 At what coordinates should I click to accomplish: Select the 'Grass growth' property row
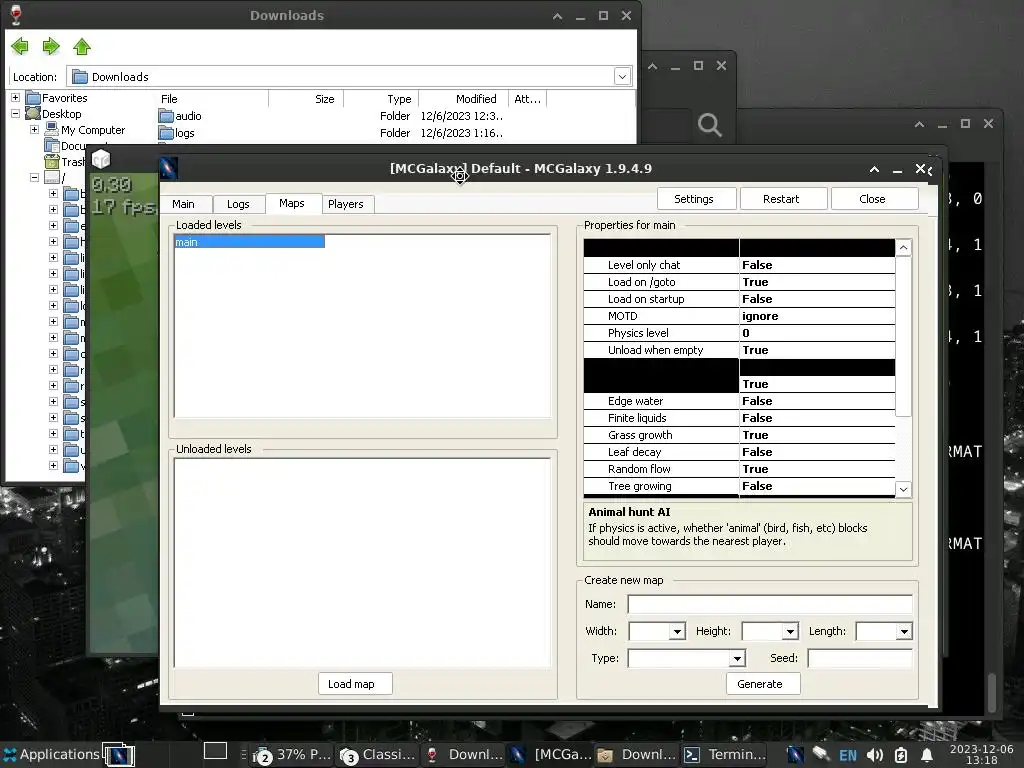[739, 435]
